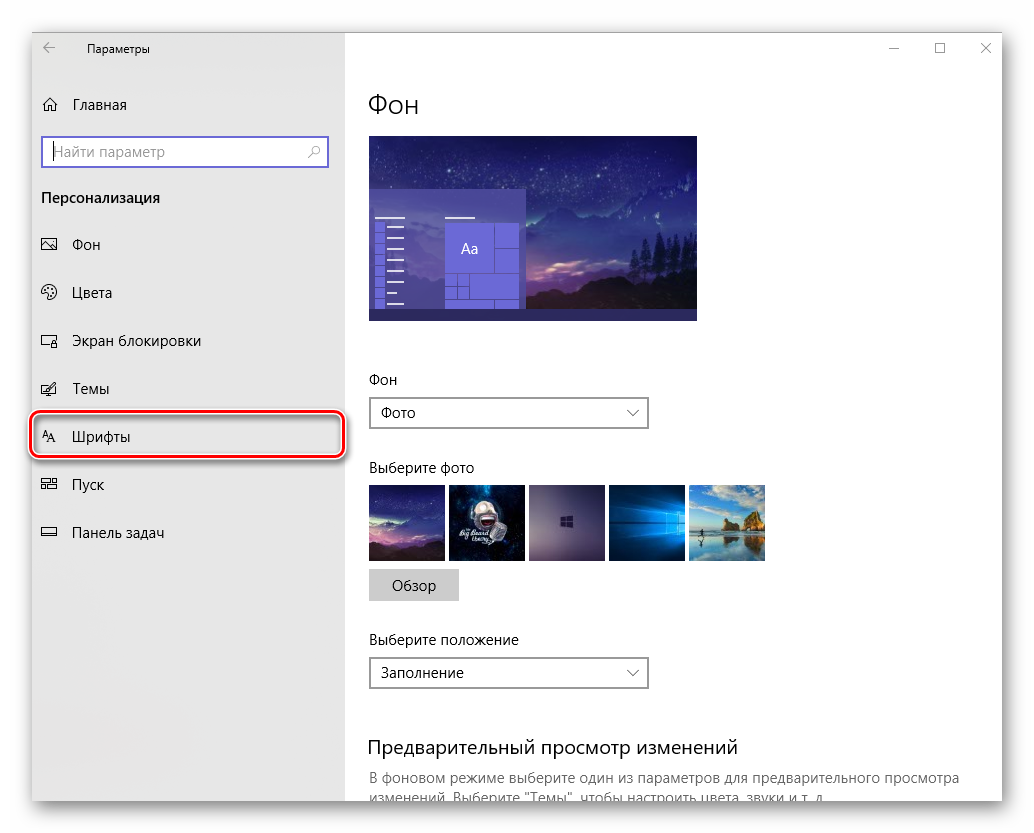
Task: Click the Выберите фото label
Action: [x=421, y=468]
